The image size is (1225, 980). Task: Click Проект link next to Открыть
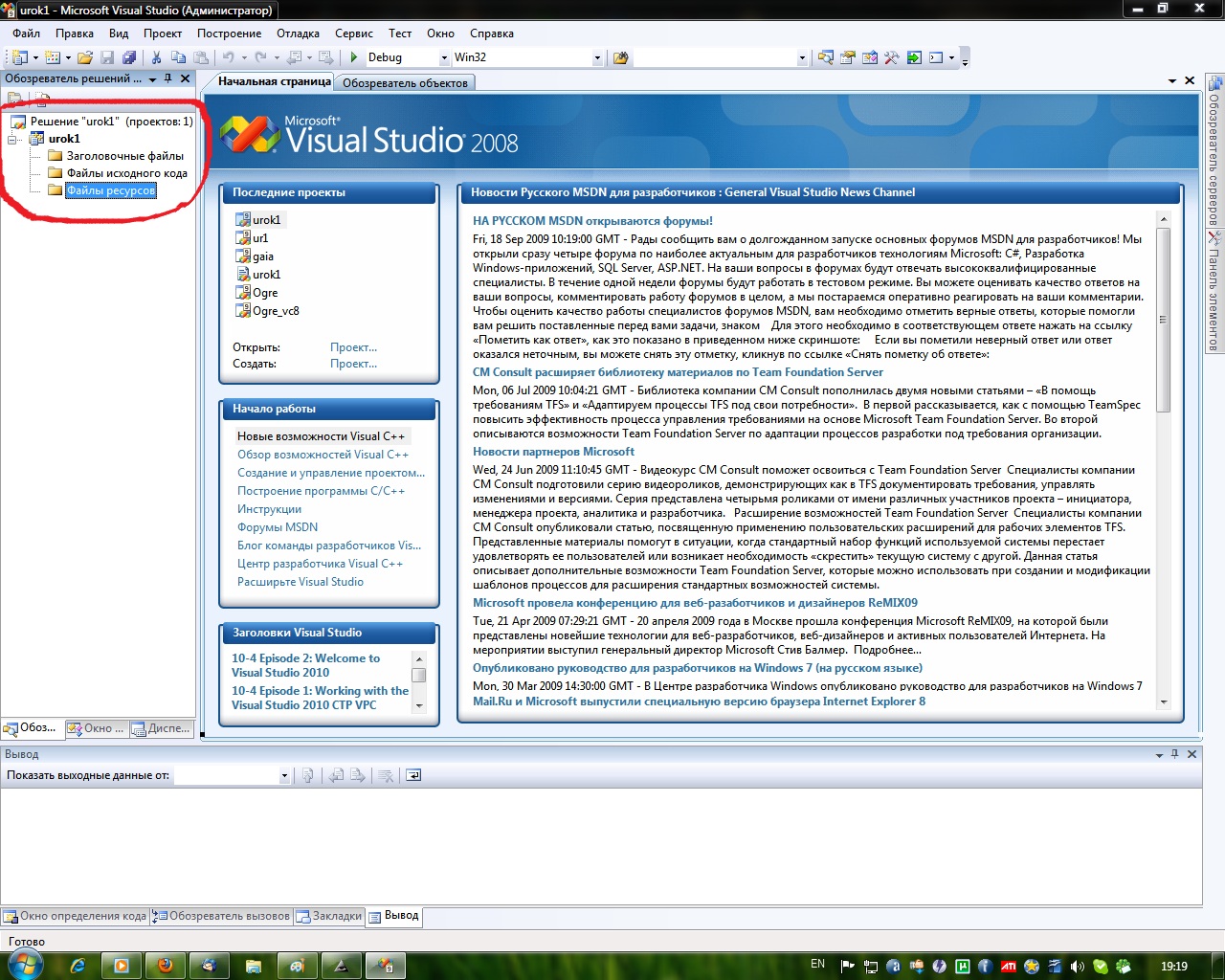click(353, 347)
